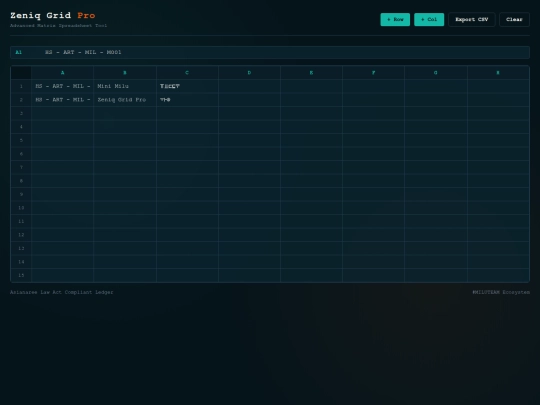Click the A1 cell reference label

(x=19, y=52)
